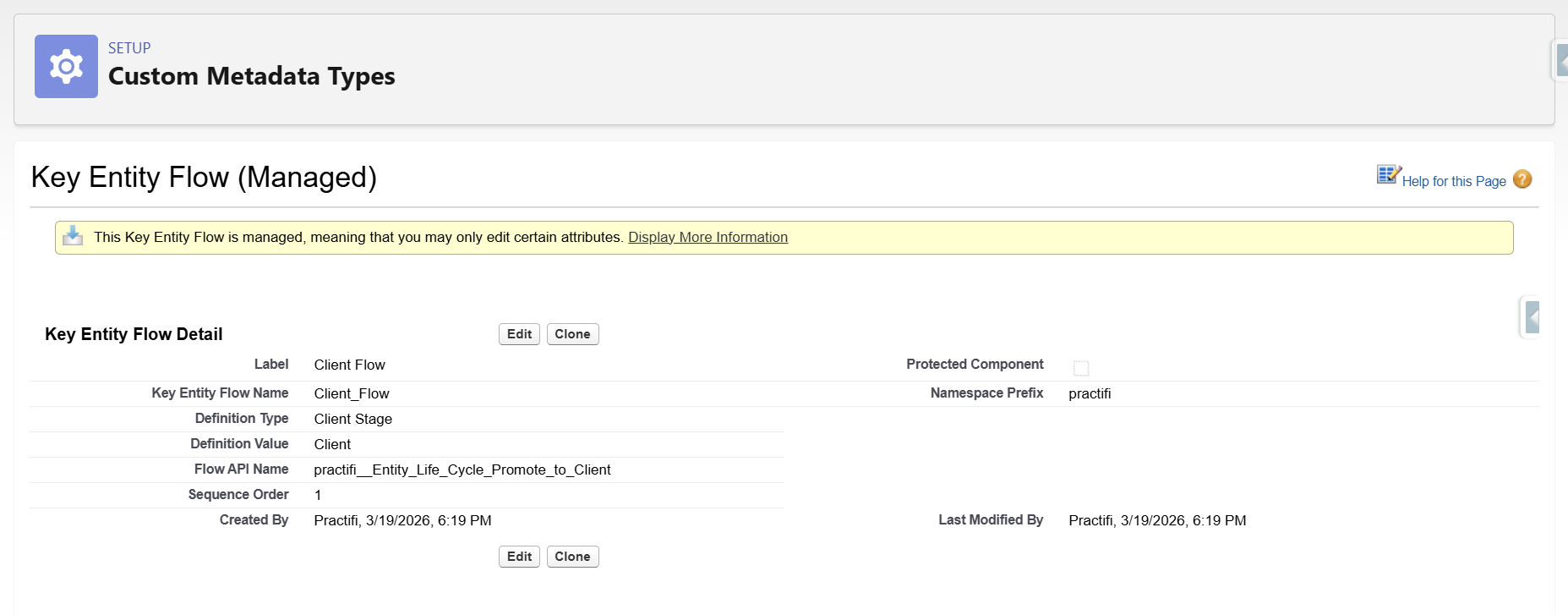The image size is (1568, 615).
Task: Click the Flow API Name field label
Action: click(241, 469)
